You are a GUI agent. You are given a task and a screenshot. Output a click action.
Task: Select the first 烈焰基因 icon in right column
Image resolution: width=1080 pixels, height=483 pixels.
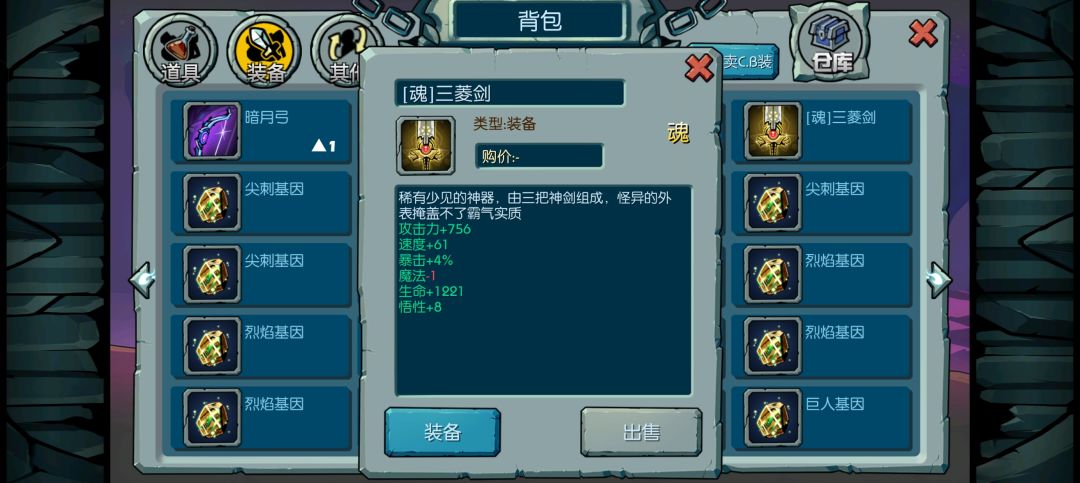pos(773,274)
